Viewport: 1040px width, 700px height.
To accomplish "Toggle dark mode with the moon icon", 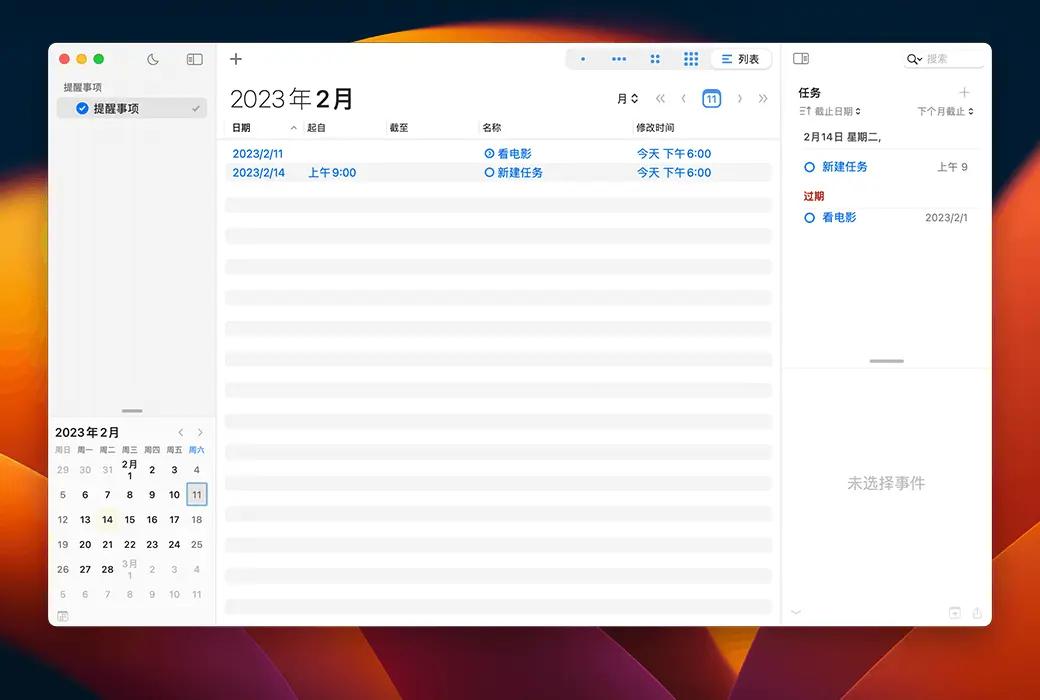I will coord(153,59).
